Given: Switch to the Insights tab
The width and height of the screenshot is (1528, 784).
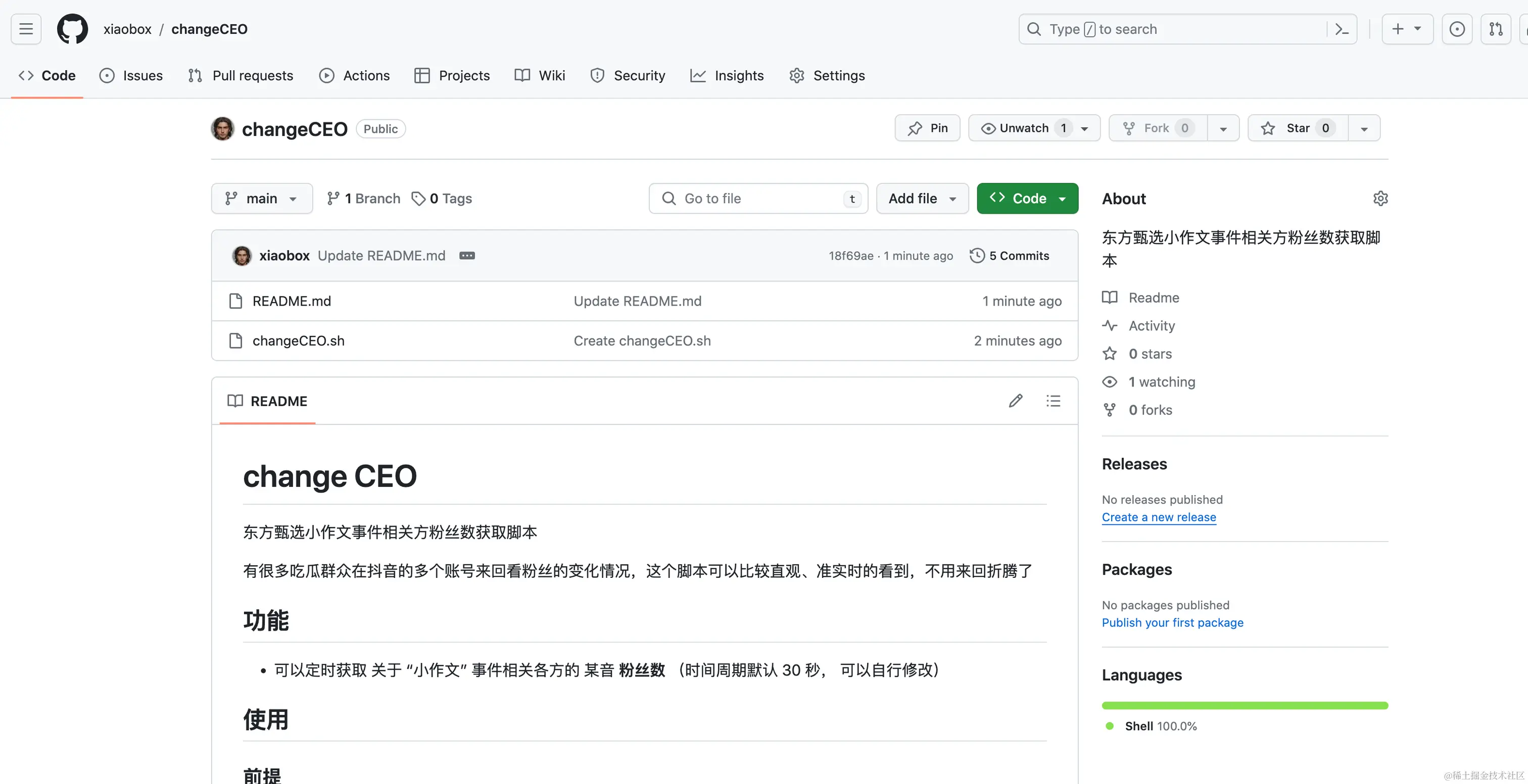Looking at the screenshot, I should (x=727, y=76).
